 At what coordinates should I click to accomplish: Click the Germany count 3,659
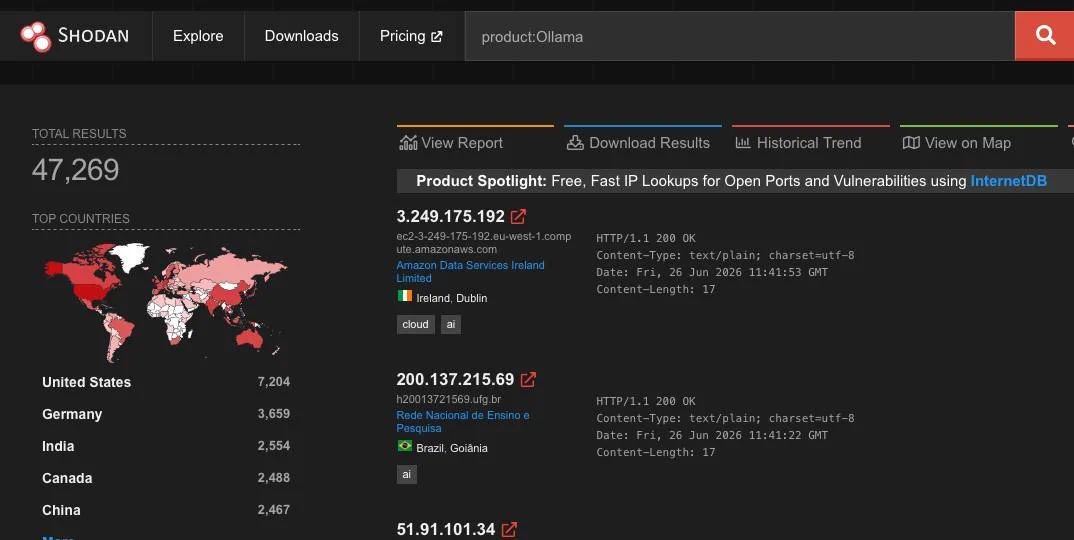[x=274, y=414]
